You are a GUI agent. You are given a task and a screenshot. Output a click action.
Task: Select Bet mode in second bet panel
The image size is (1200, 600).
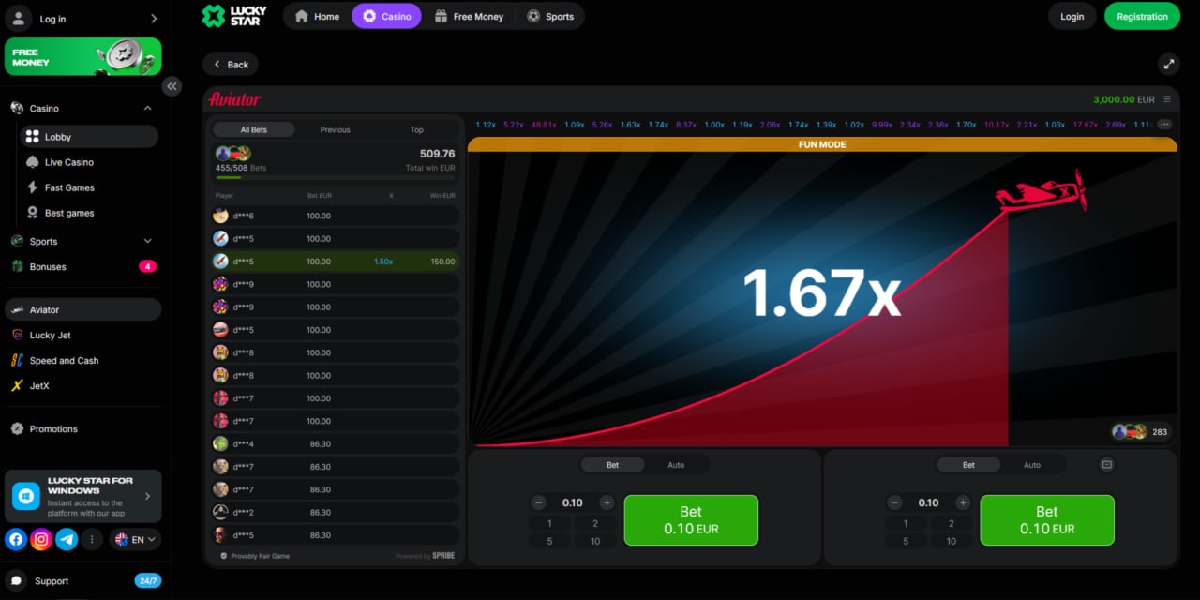coord(969,465)
